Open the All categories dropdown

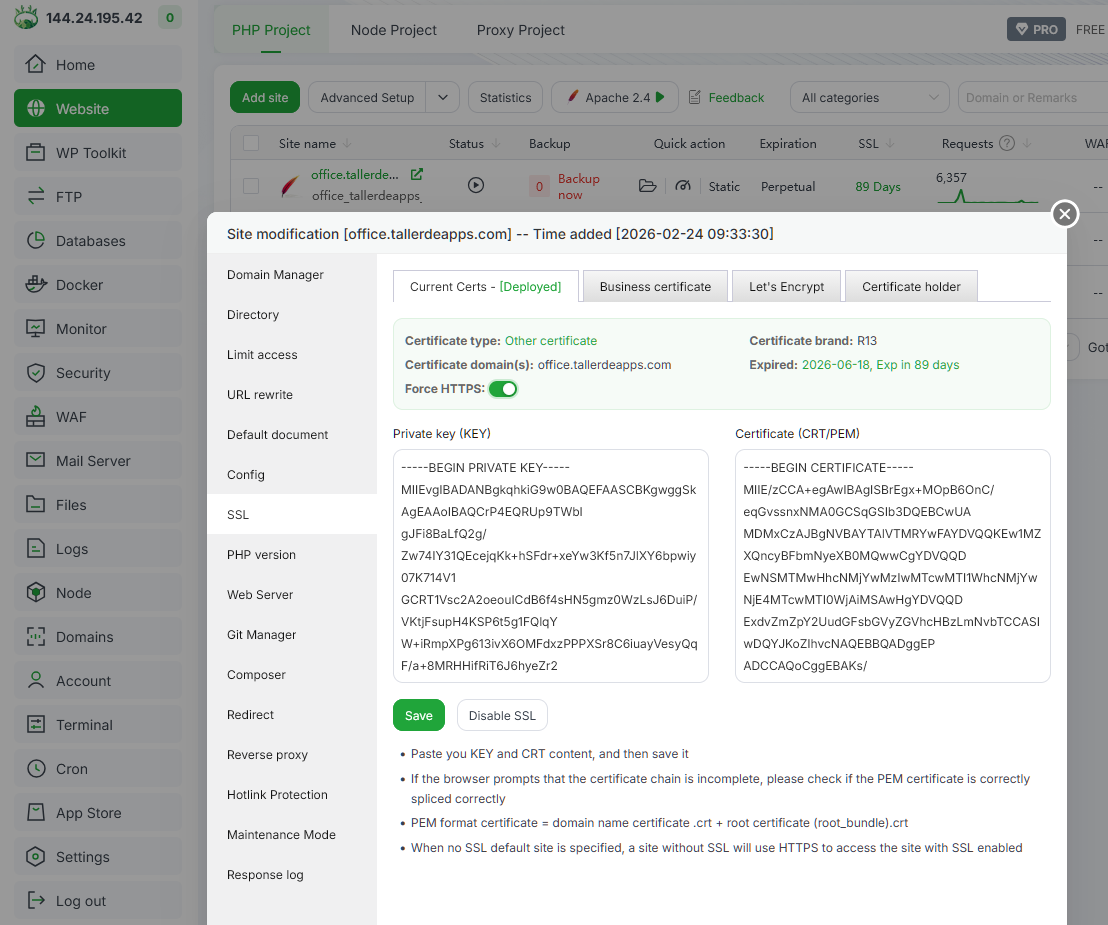click(868, 97)
